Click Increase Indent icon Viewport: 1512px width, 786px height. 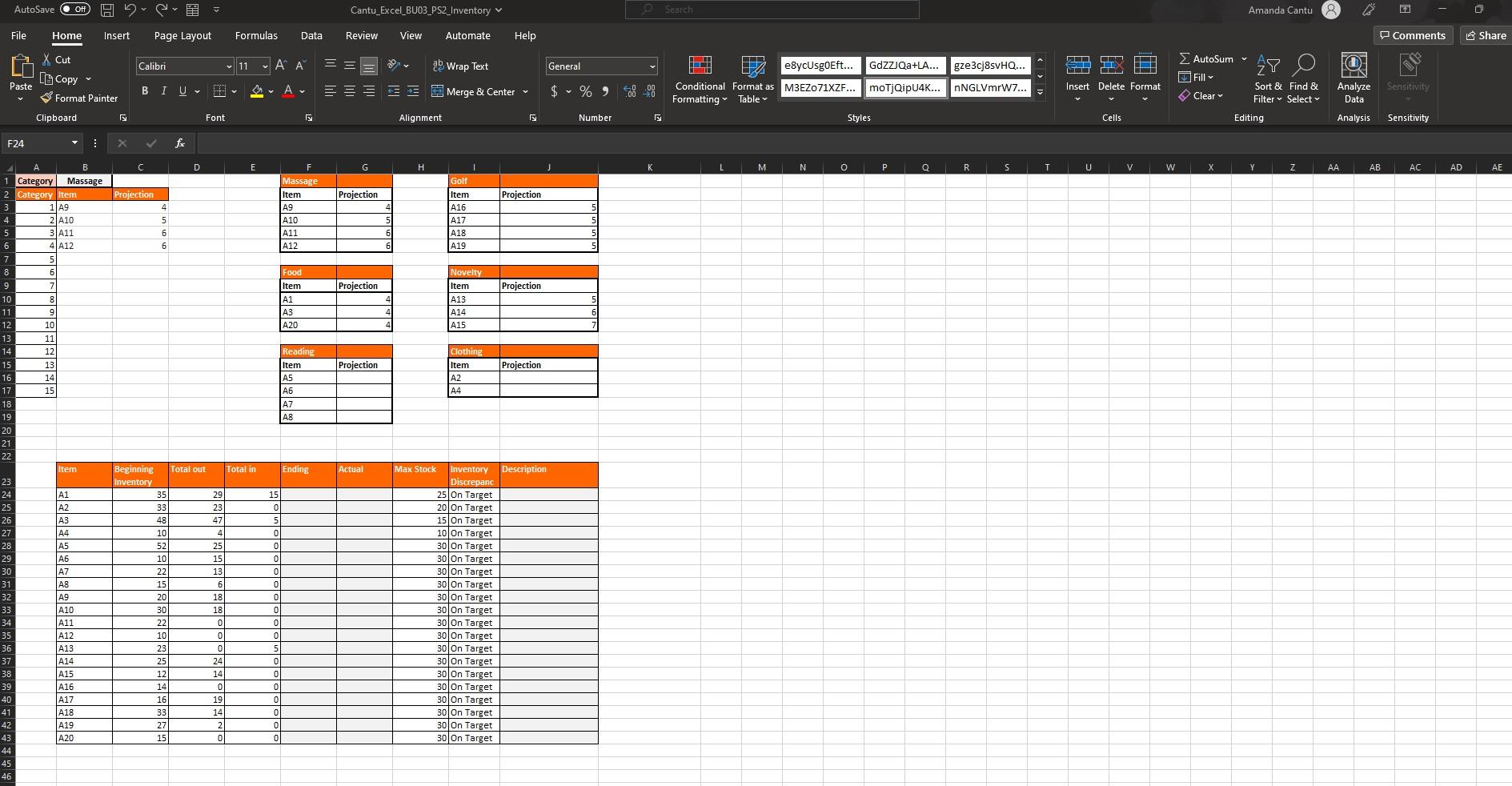click(x=412, y=91)
